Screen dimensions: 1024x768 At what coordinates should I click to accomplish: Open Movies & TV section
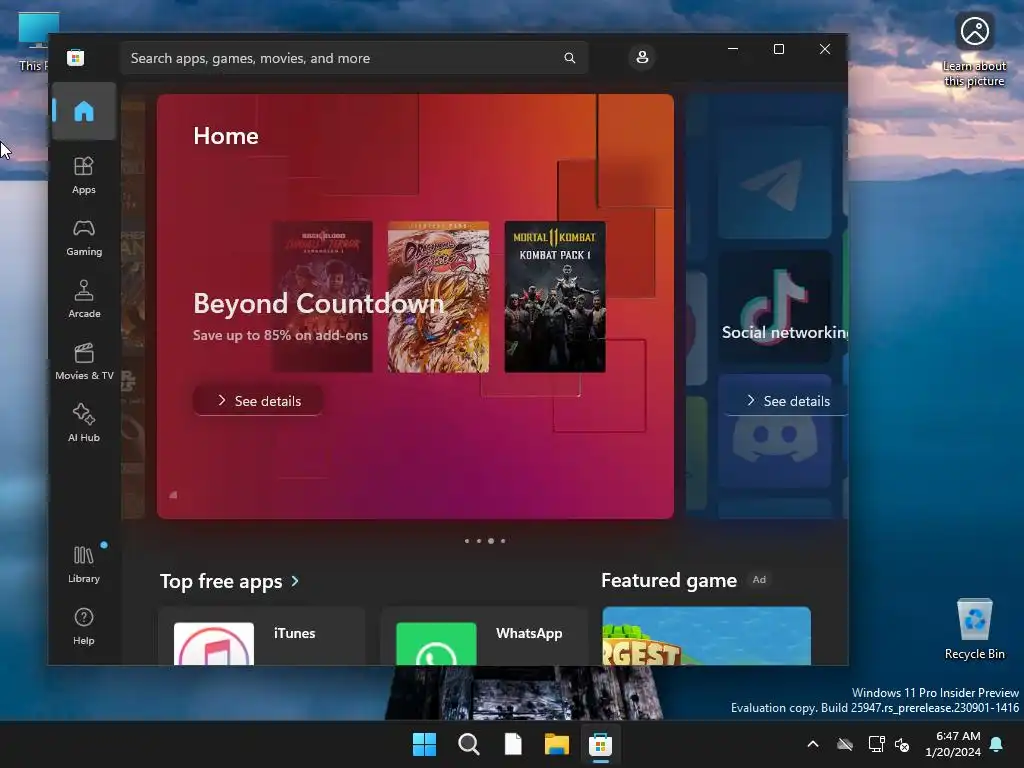click(84, 362)
